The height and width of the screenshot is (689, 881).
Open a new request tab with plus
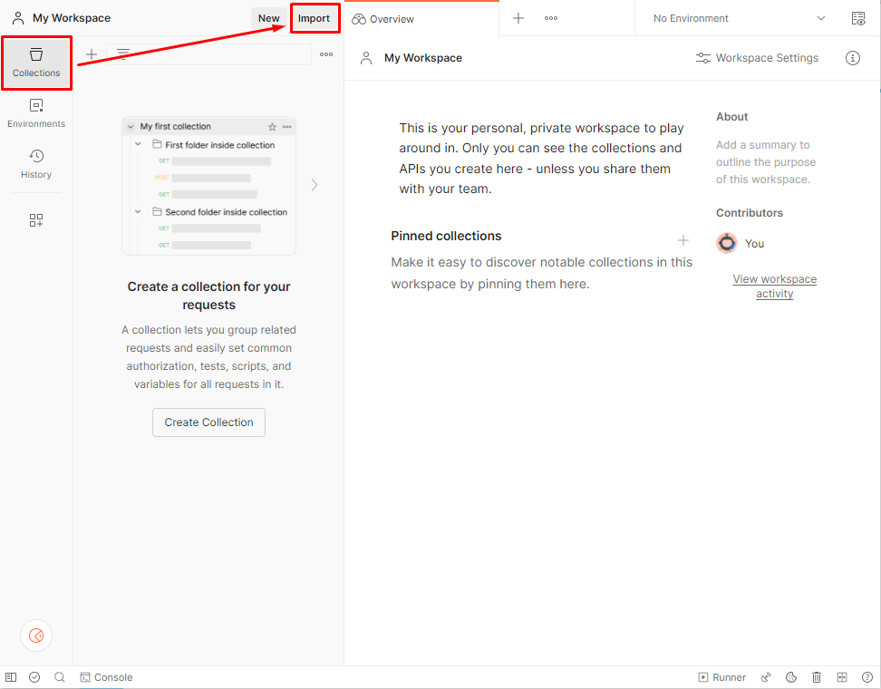coord(518,18)
